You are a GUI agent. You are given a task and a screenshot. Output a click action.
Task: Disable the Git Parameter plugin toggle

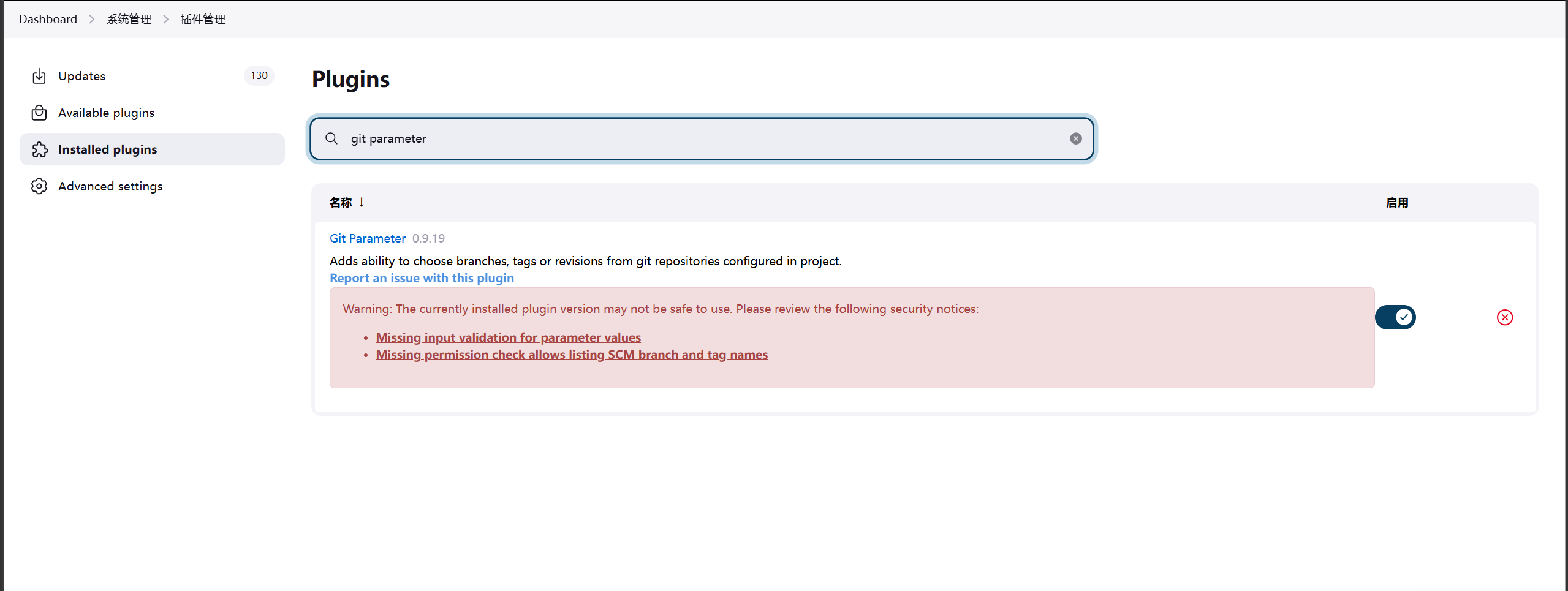point(1395,317)
